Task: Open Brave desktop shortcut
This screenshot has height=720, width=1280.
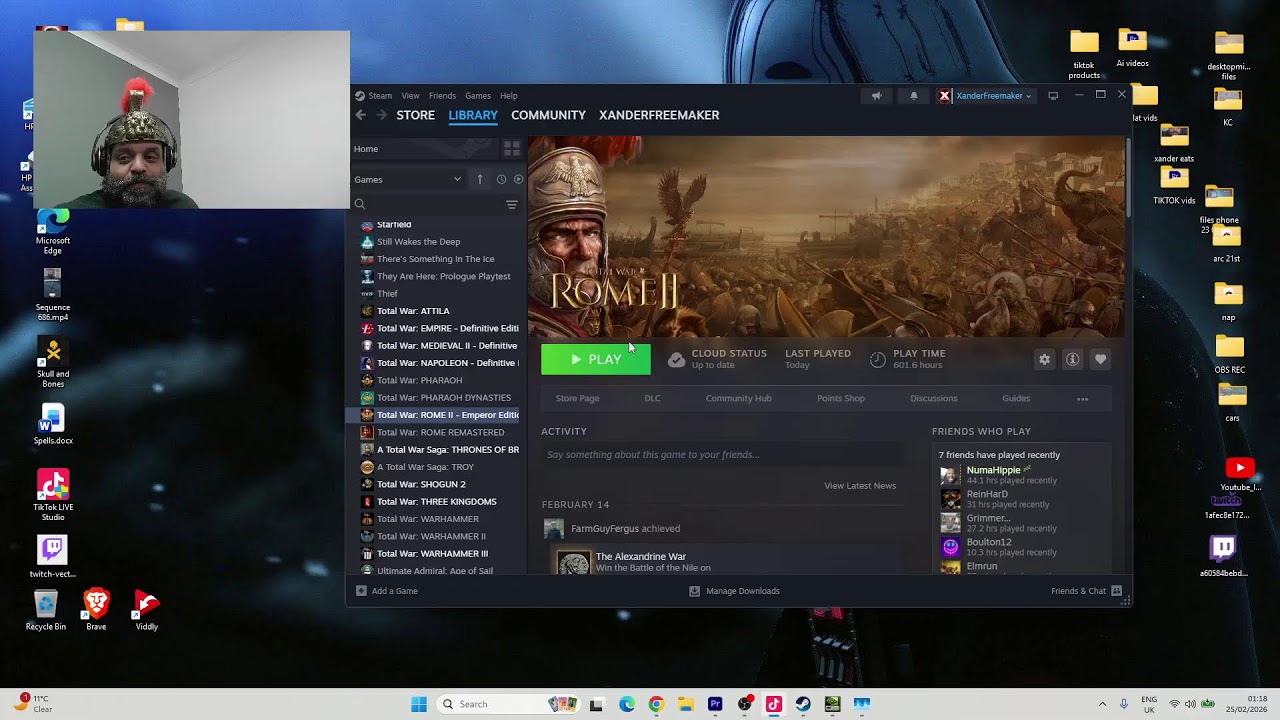Action: tap(96, 610)
